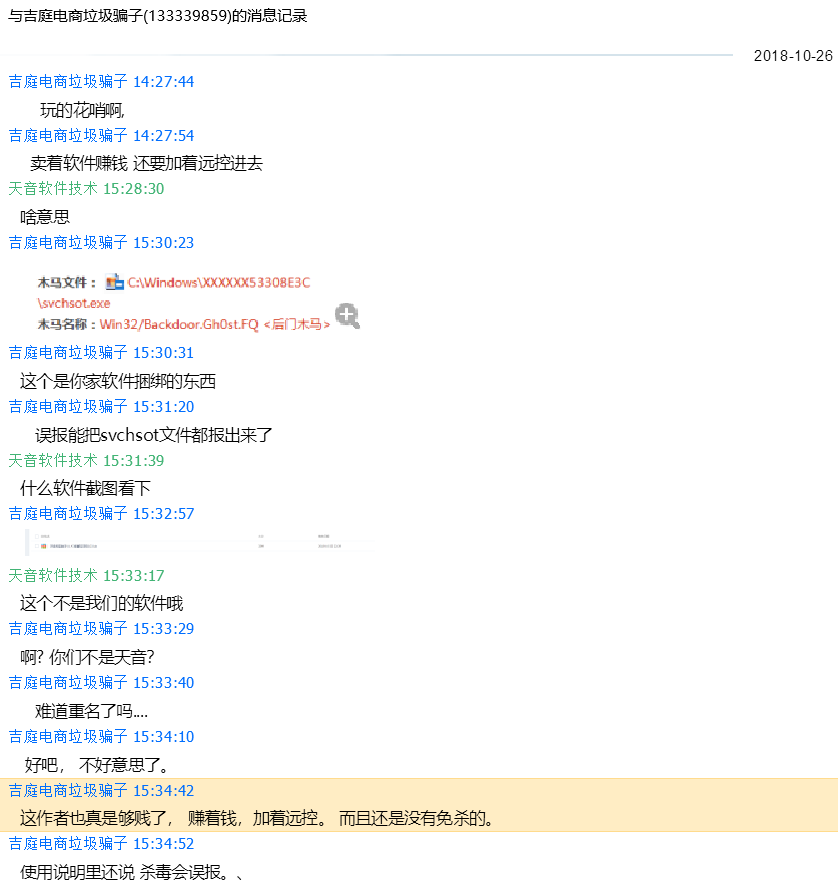The height and width of the screenshot is (889, 838).
Task: Click the message "啥意思"
Action: pos(45,216)
